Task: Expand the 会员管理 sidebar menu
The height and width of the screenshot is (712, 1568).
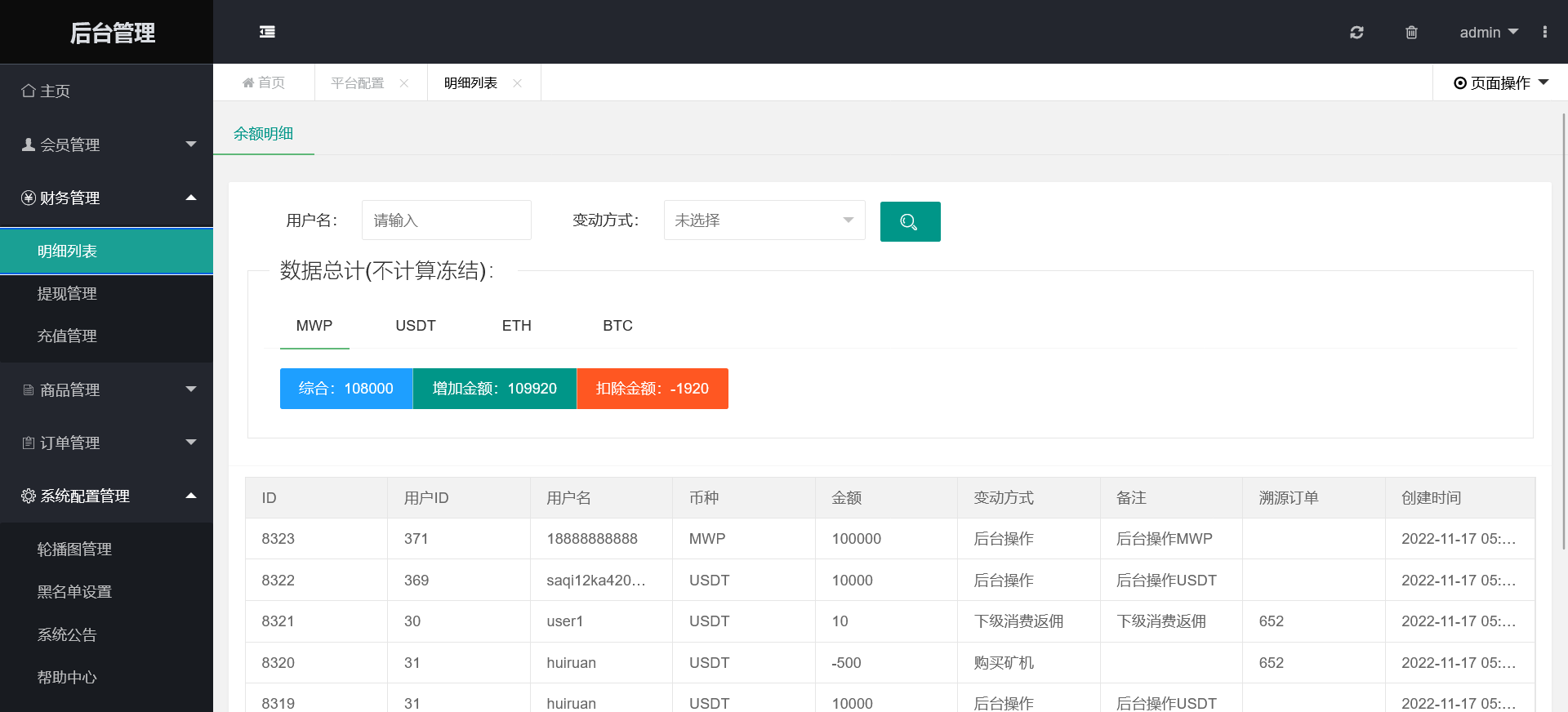Action: click(x=106, y=145)
